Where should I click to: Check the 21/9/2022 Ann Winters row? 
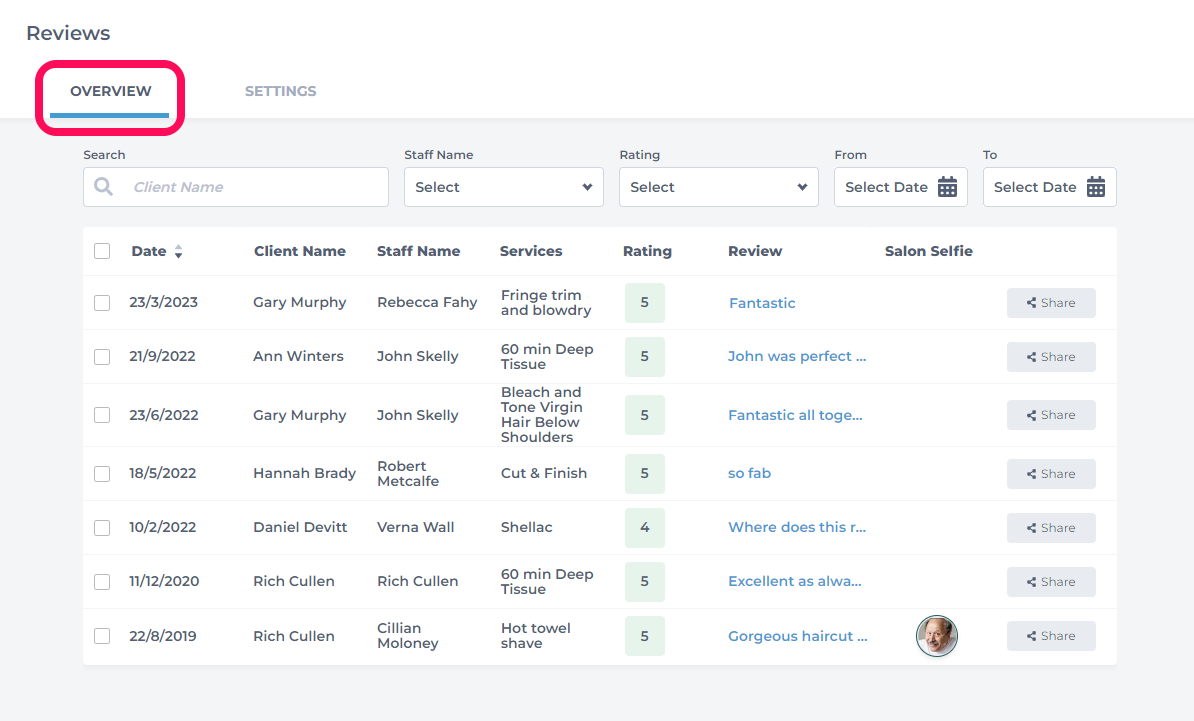point(102,357)
